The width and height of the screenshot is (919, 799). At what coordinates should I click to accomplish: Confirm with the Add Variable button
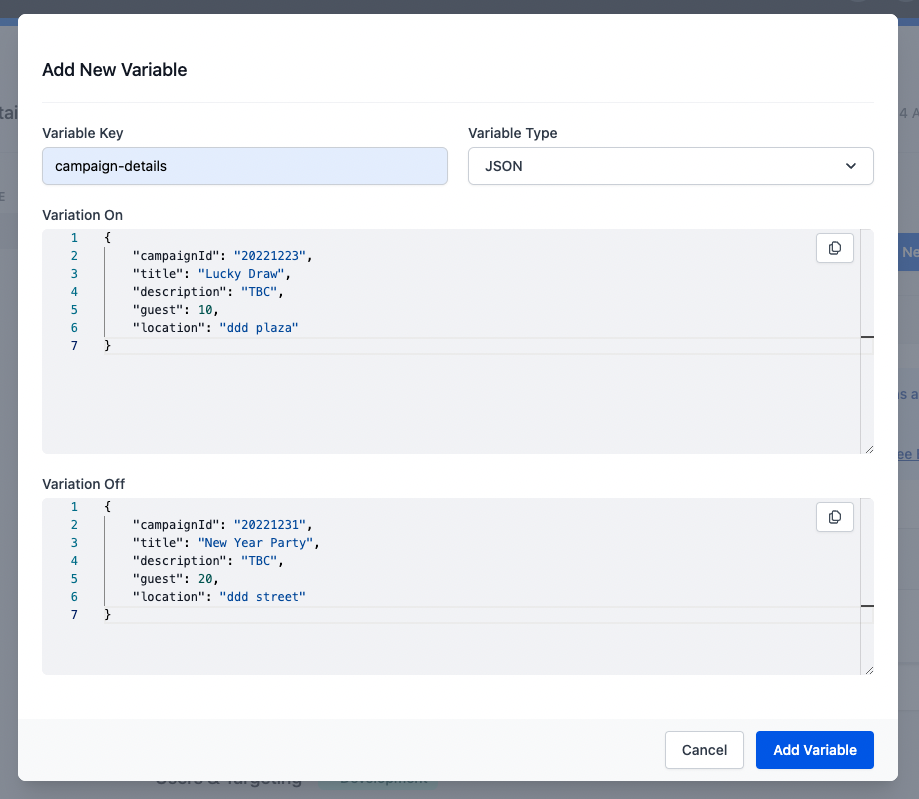click(x=814, y=750)
